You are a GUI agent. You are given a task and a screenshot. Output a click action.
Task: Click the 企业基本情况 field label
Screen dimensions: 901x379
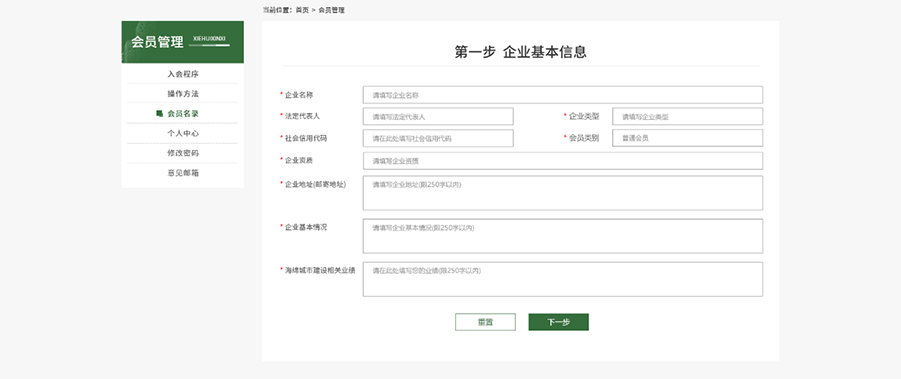(306, 227)
